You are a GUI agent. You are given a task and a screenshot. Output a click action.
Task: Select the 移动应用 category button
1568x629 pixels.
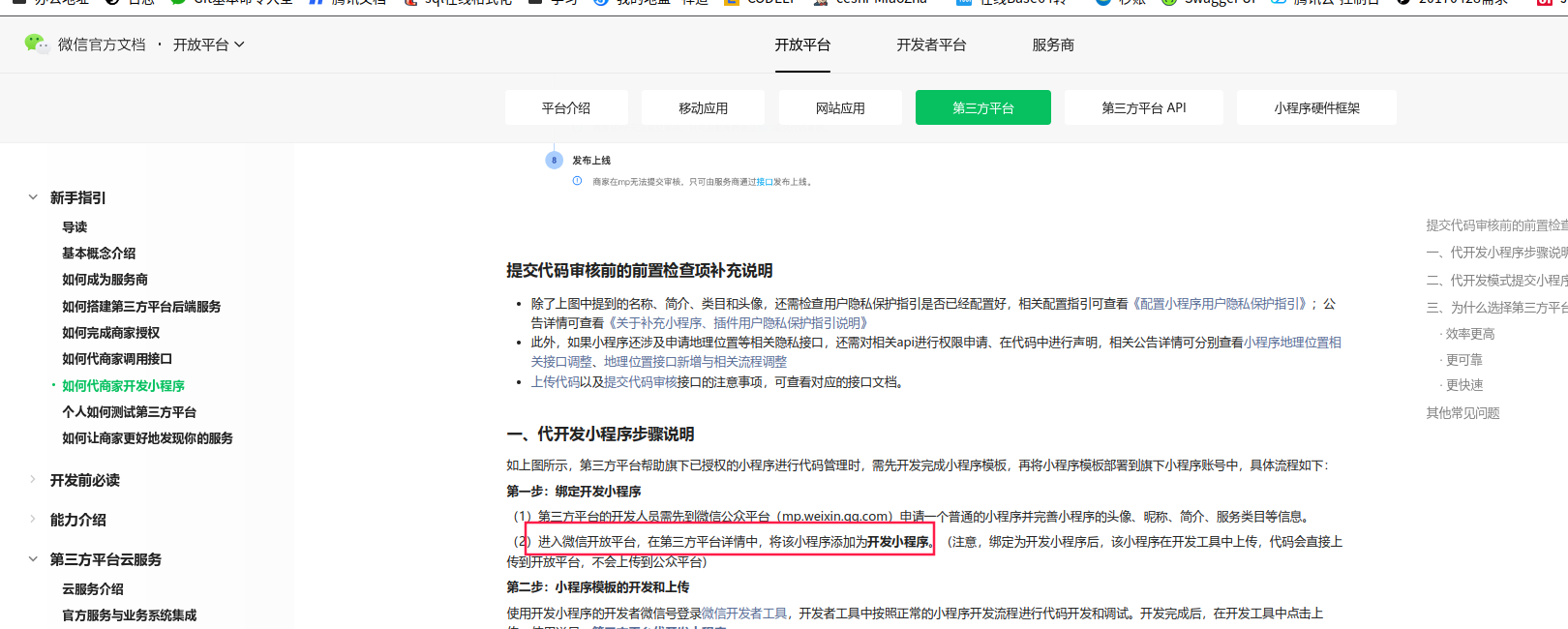(x=703, y=107)
